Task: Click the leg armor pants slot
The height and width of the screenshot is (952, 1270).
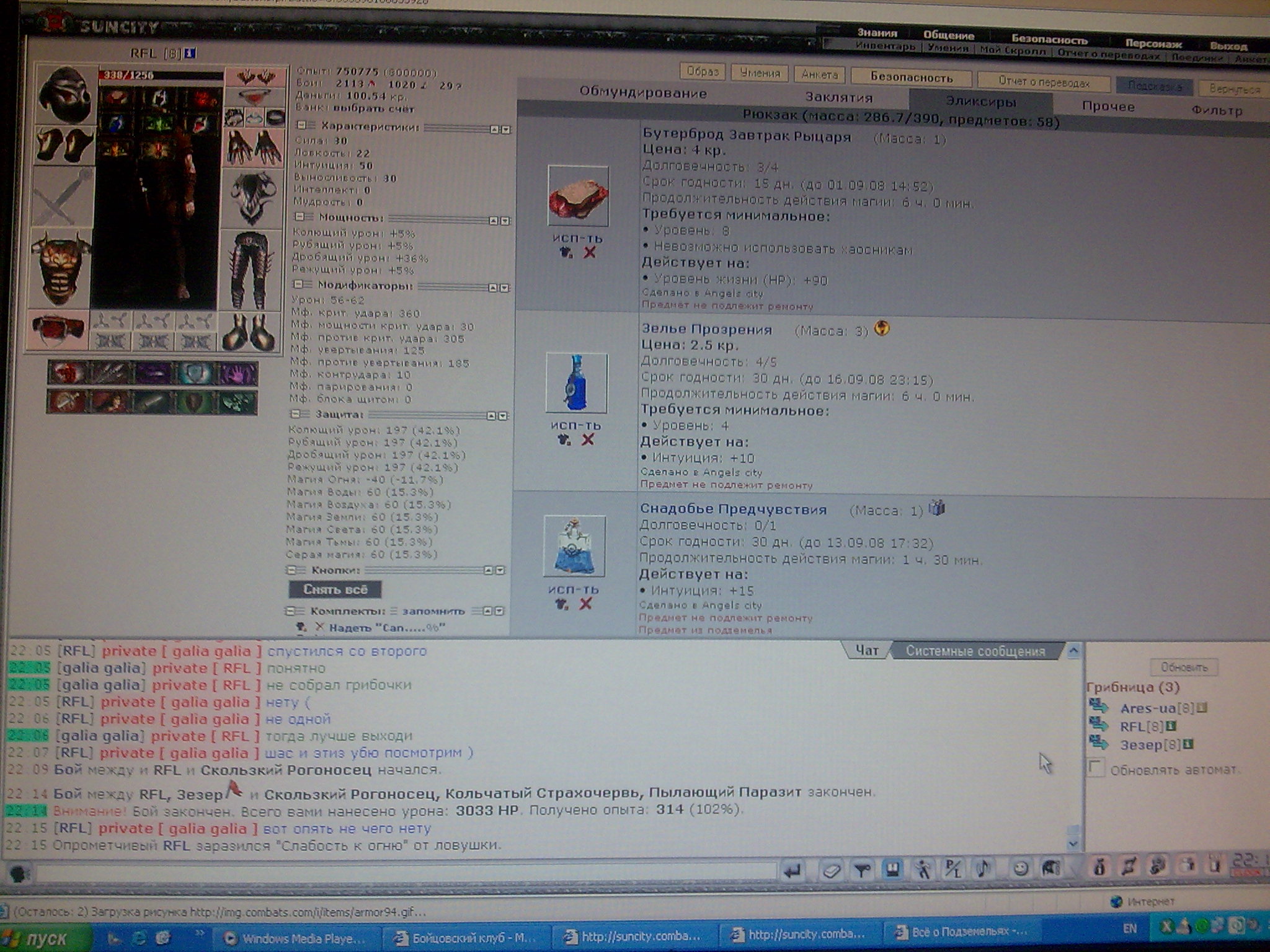Action: pos(251,270)
